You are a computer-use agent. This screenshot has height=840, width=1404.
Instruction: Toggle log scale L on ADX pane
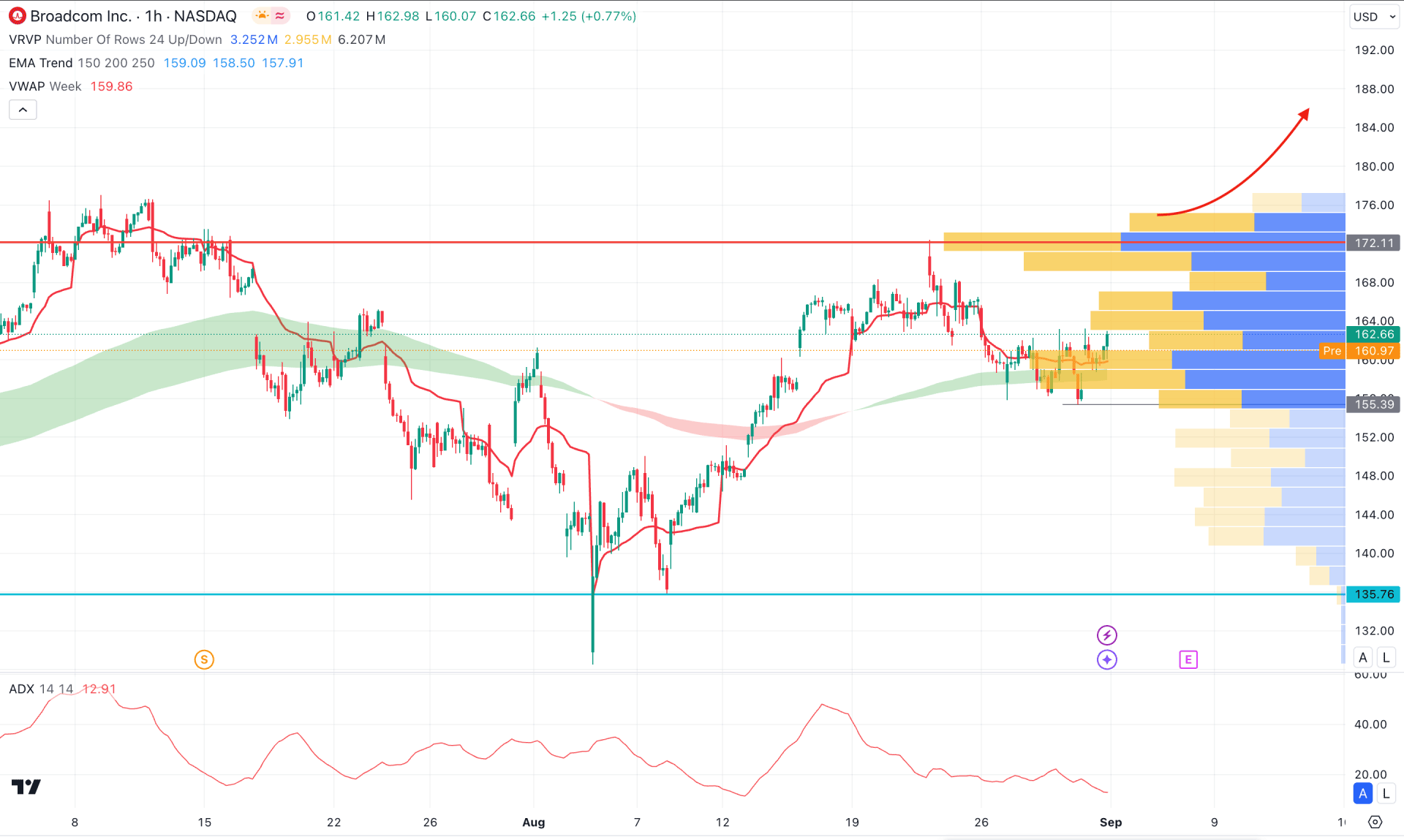pos(1386,793)
